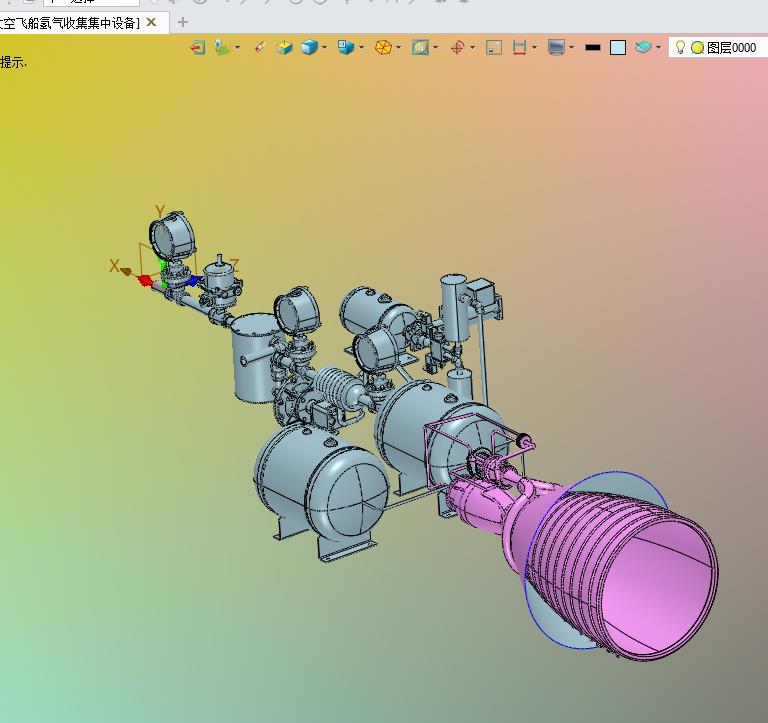Click the plus button to add new tab
Viewport: 768px width, 723px height.
[x=183, y=22]
